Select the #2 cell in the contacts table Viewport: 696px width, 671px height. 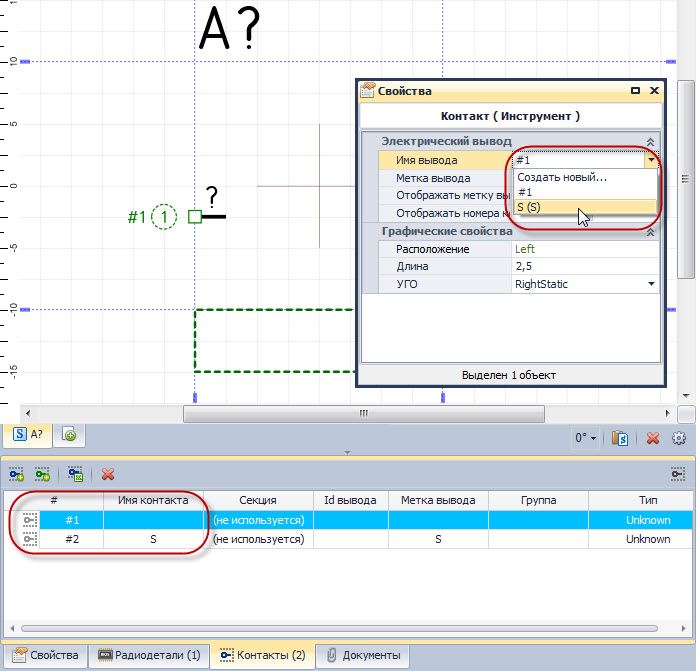pos(72,539)
